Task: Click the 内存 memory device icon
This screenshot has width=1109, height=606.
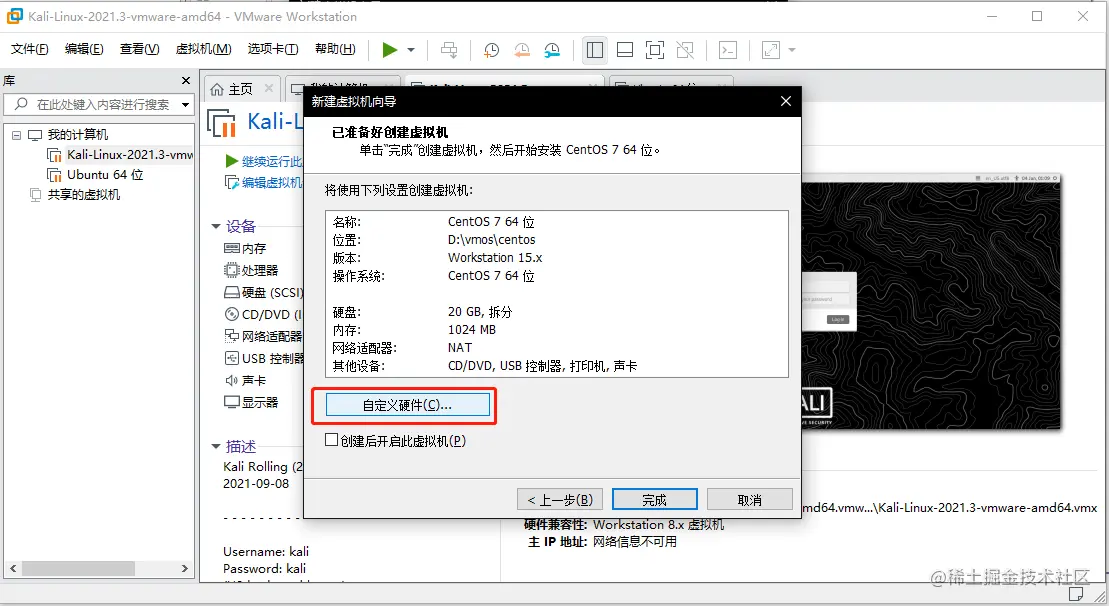Action: 231,248
